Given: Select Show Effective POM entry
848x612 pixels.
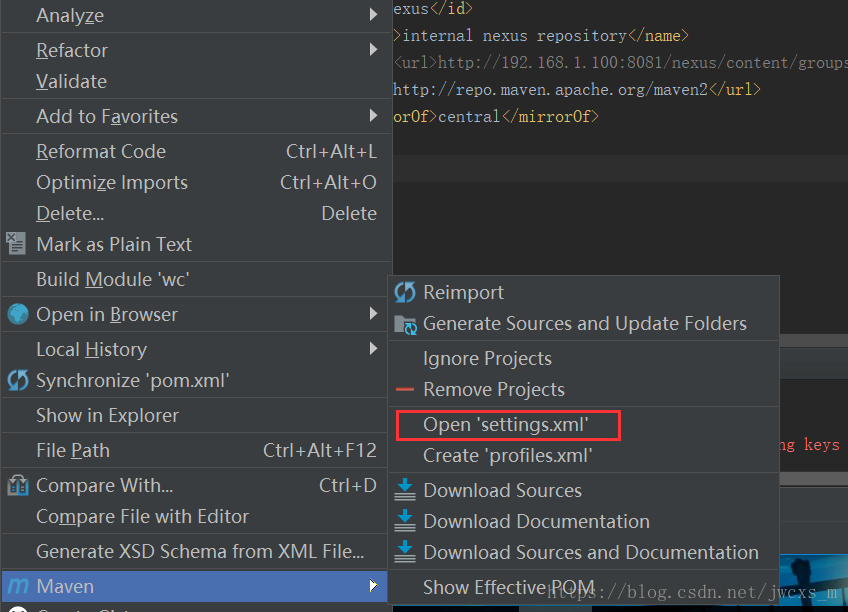Looking at the screenshot, I should (x=508, y=587).
